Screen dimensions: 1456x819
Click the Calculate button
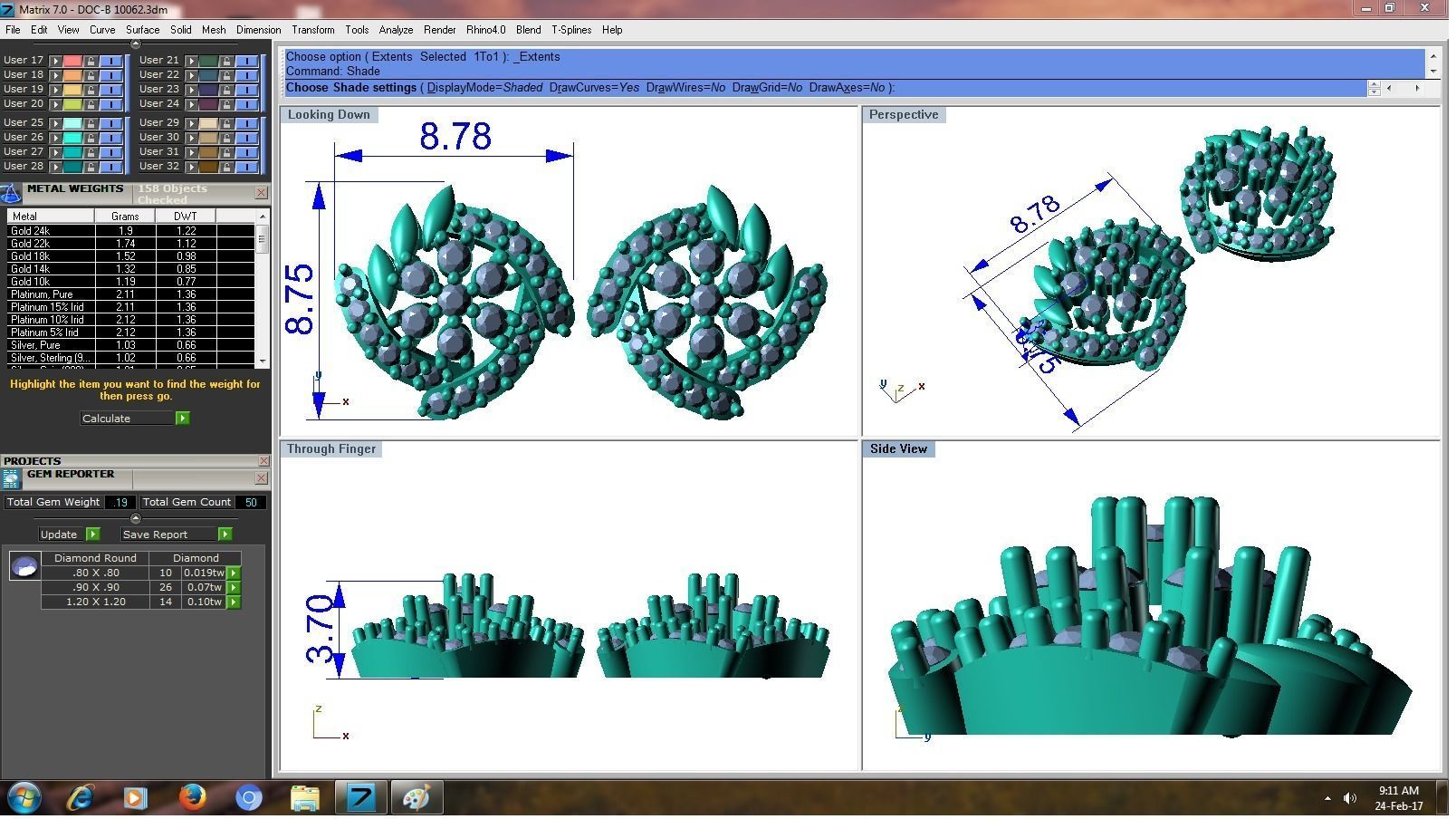[128, 420]
